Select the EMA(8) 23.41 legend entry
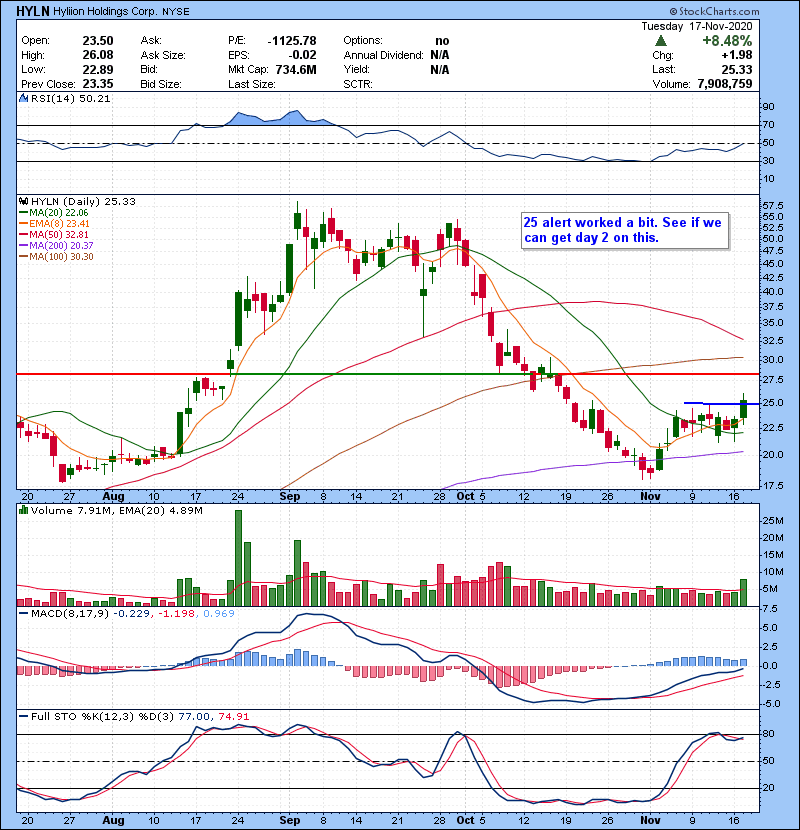800x830 pixels. 55,223
